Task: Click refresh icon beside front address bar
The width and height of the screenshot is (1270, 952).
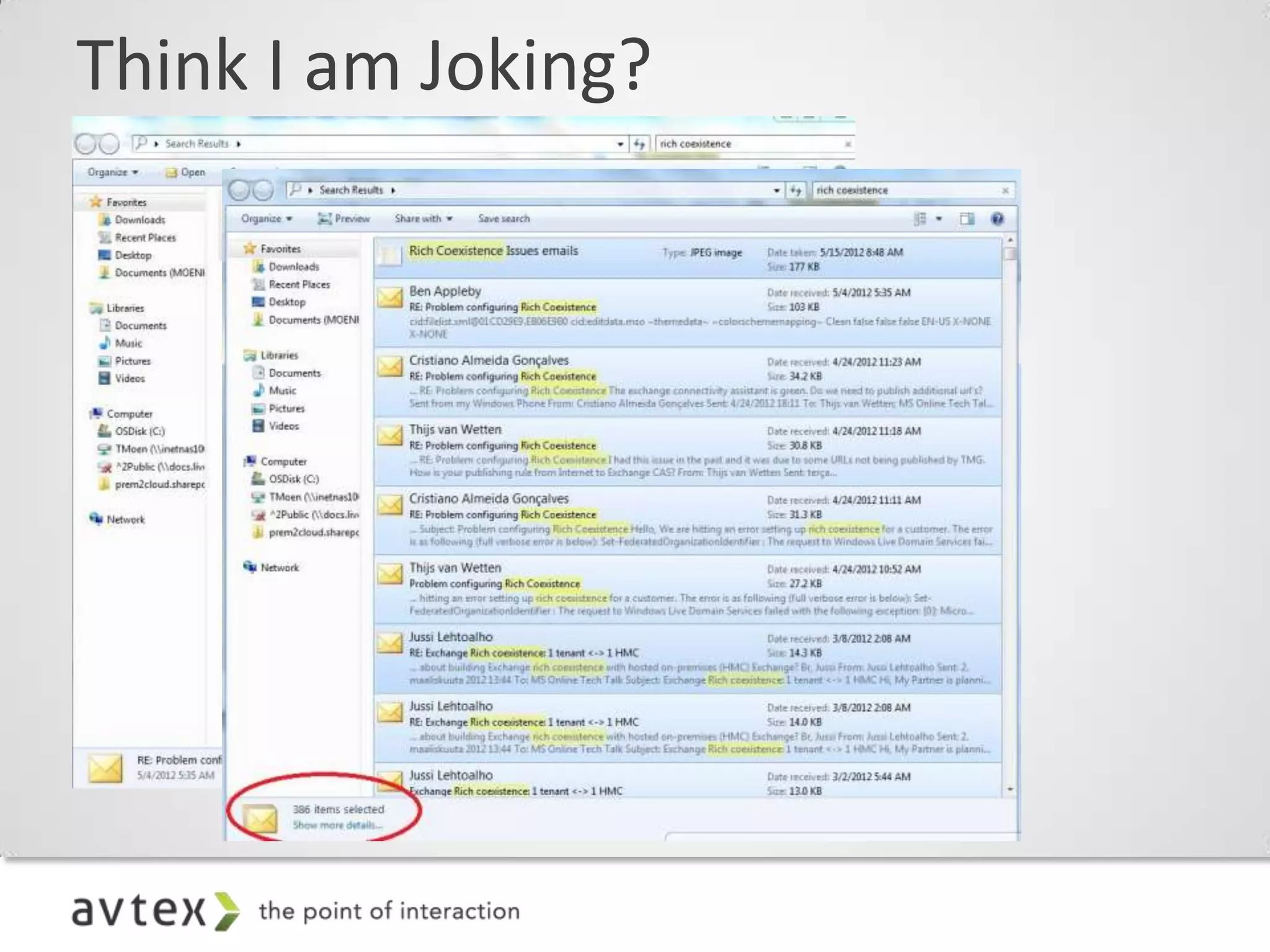Action: point(796,190)
